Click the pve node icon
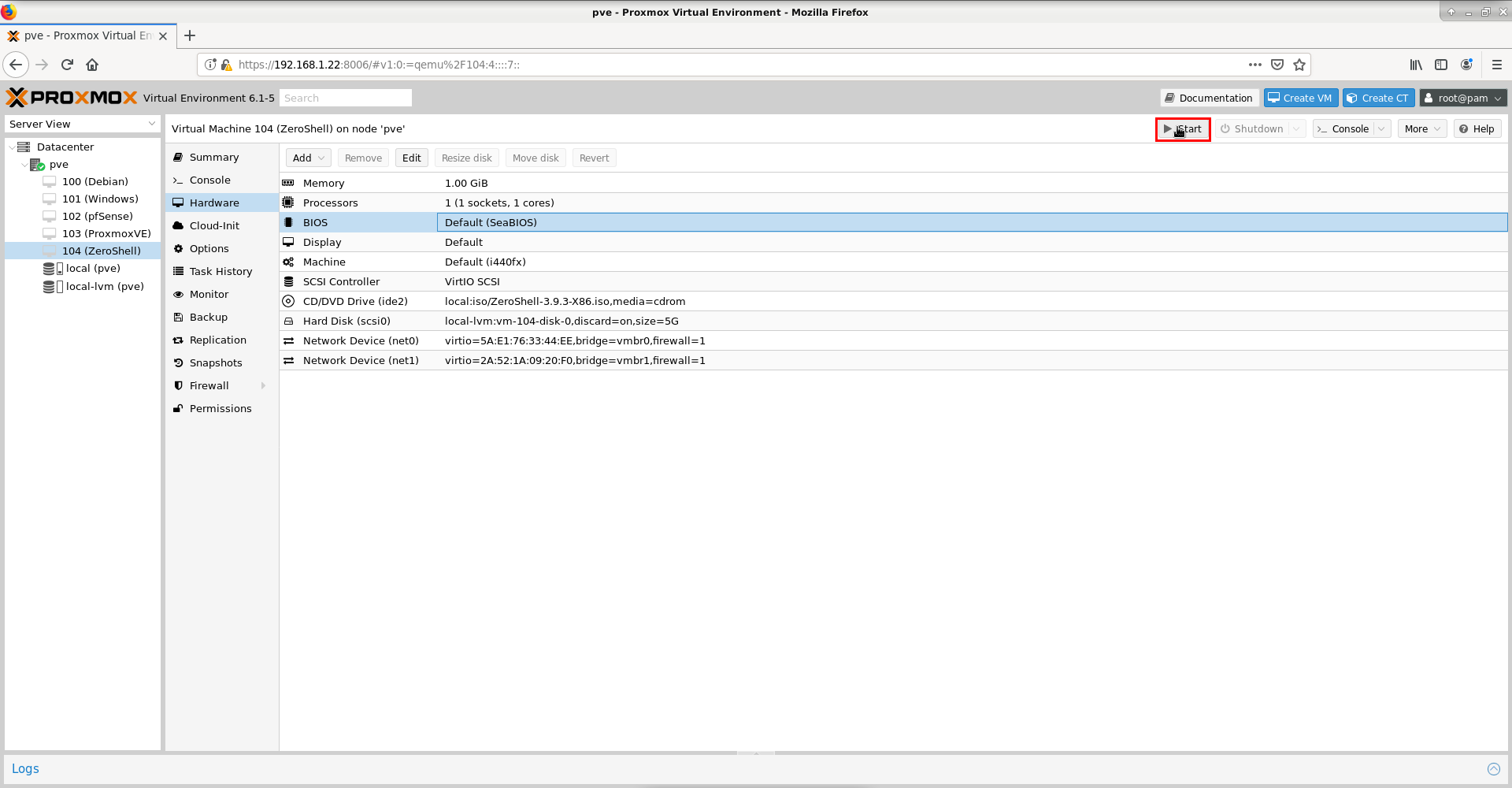Image resolution: width=1512 pixels, height=788 pixels. (x=37, y=165)
